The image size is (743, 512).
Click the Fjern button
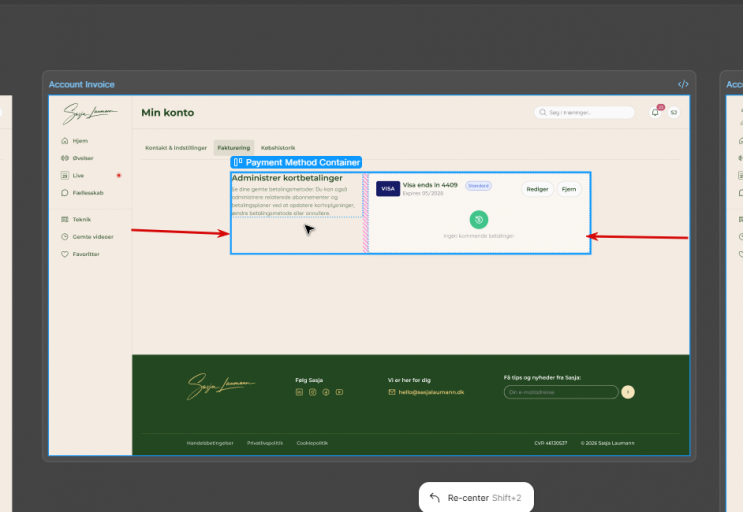click(569, 189)
